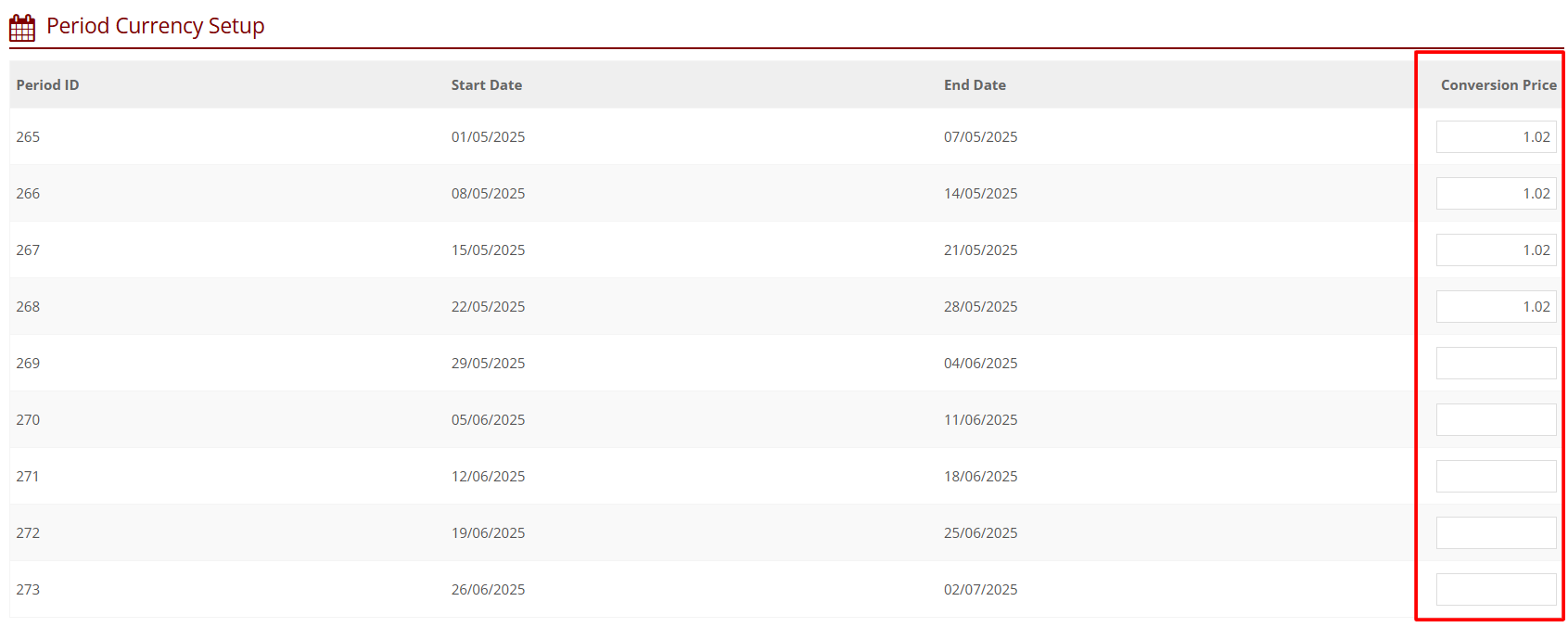
Task: Click the Start Date column header
Action: 486,85
